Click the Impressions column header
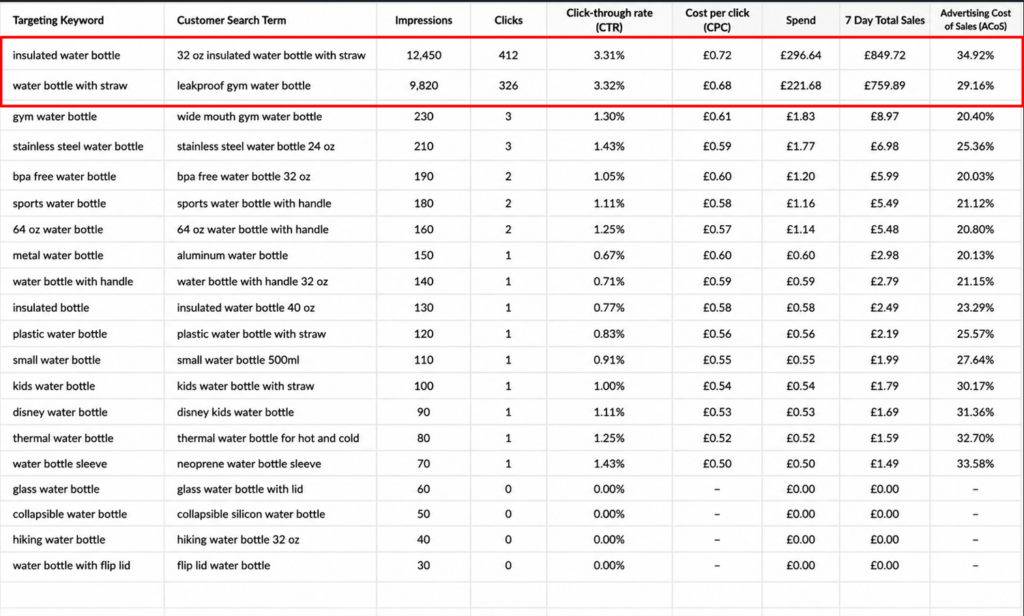The width and height of the screenshot is (1024, 616). pyautogui.click(x=423, y=20)
